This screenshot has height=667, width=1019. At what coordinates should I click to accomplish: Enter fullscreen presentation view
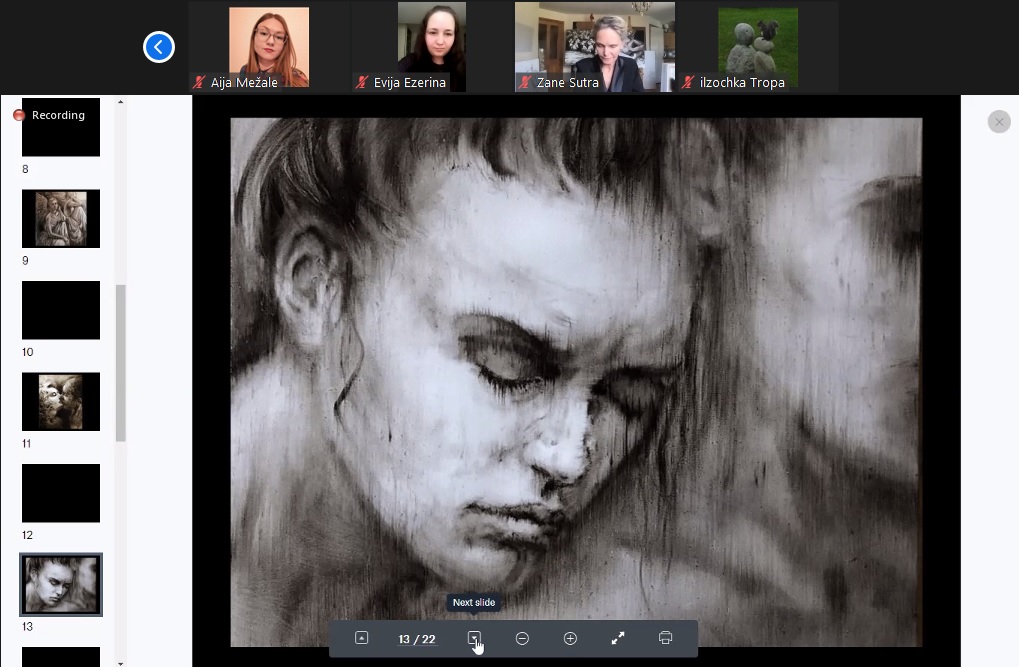tap(618, 638)
